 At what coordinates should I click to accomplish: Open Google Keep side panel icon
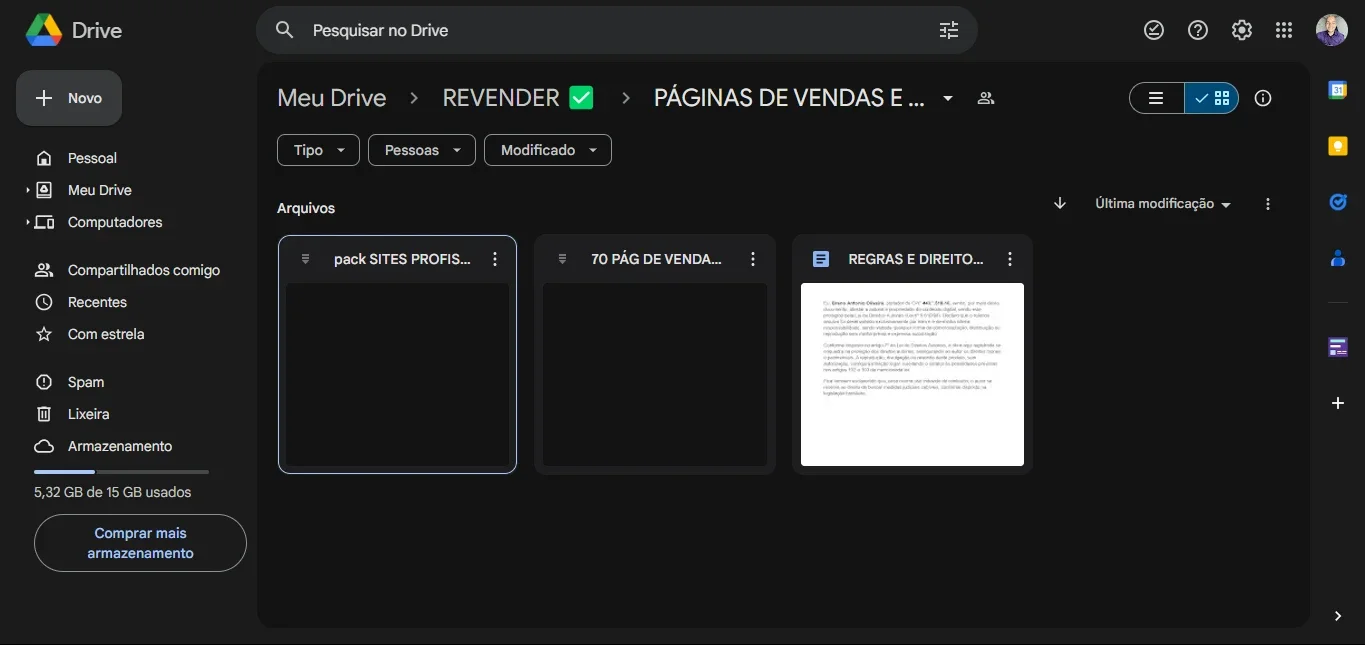pos(1338,146)
